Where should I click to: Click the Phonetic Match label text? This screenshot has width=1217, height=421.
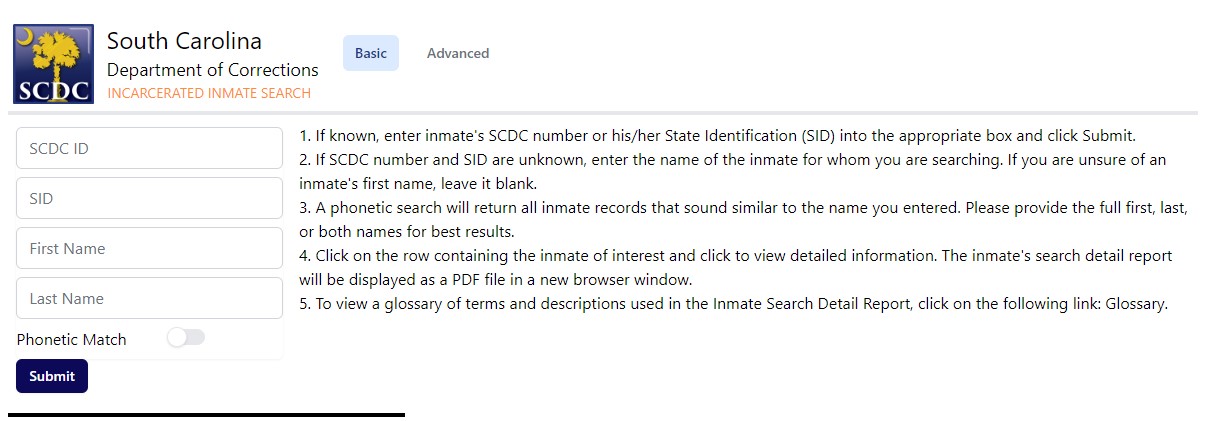click(x=72, y=340)
